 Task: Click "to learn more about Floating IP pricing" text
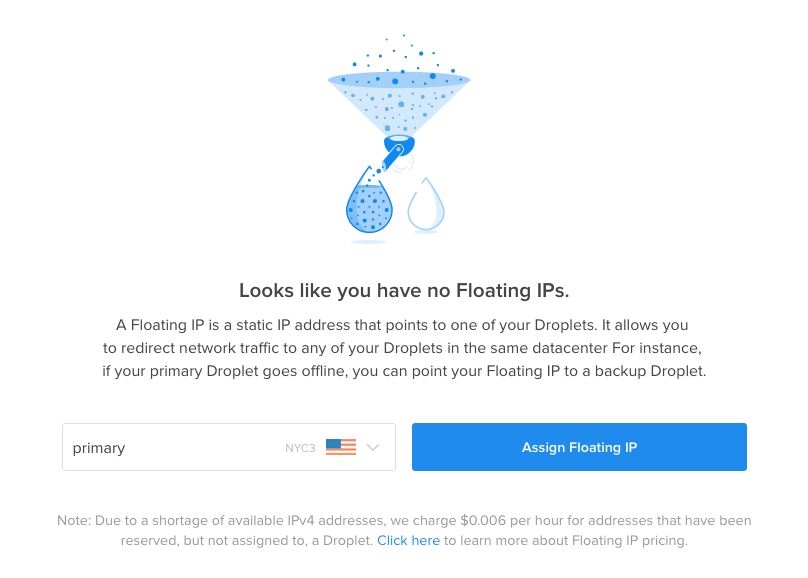pyautogui.click(x=566, y=540)
